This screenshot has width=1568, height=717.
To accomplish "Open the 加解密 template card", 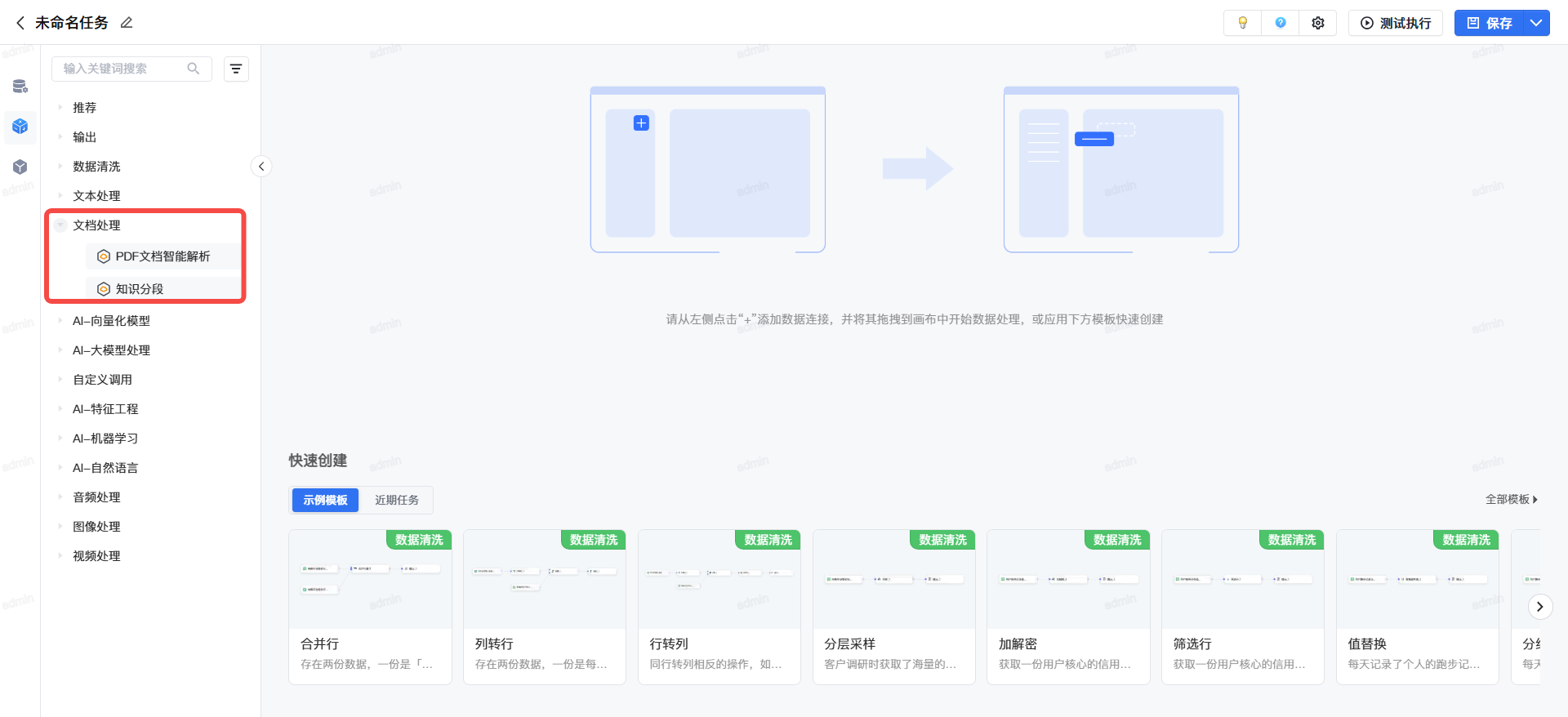I will coord(1068,607).
